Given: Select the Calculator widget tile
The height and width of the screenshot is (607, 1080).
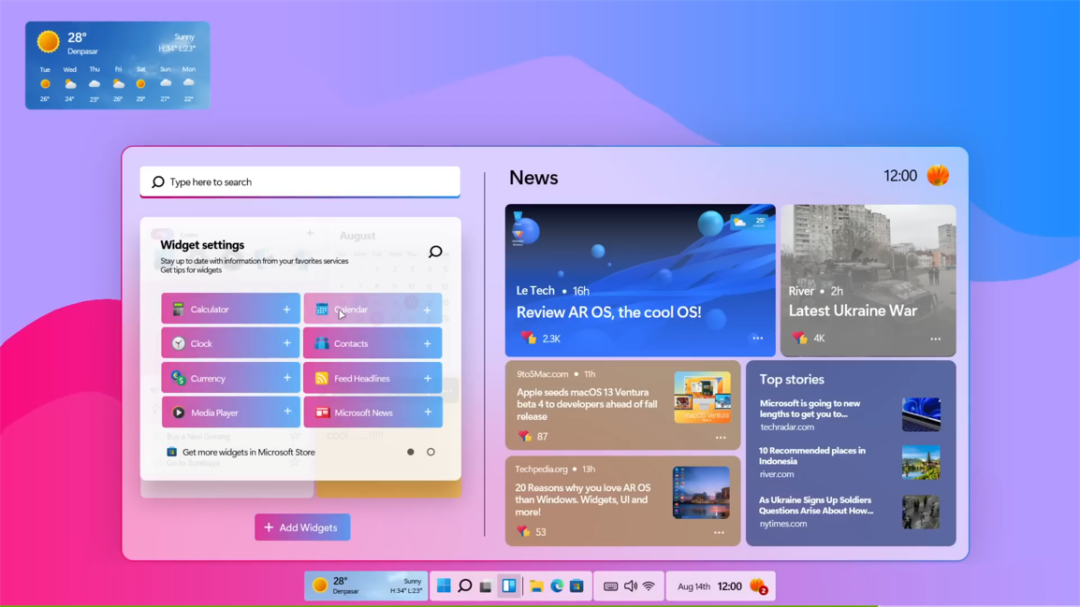Looking at the screenshot, I should [231, 309].
